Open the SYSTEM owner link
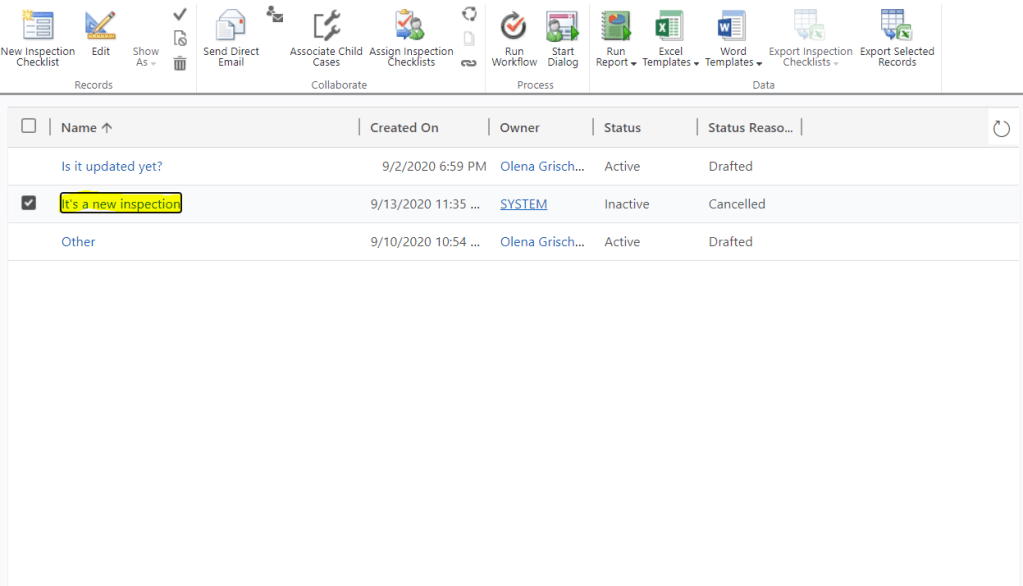 click(x=523, y=204)
